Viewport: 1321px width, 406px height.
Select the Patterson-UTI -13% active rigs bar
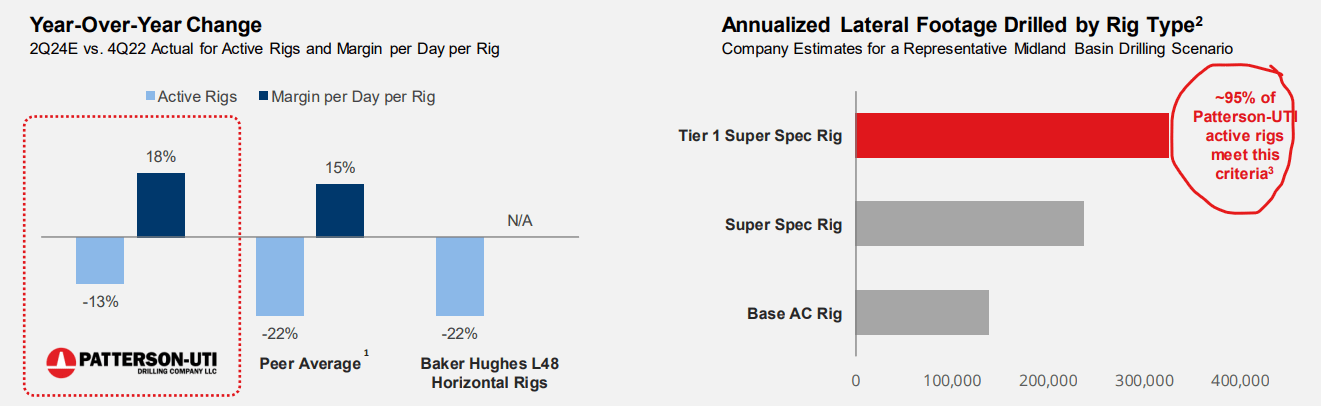100,260
